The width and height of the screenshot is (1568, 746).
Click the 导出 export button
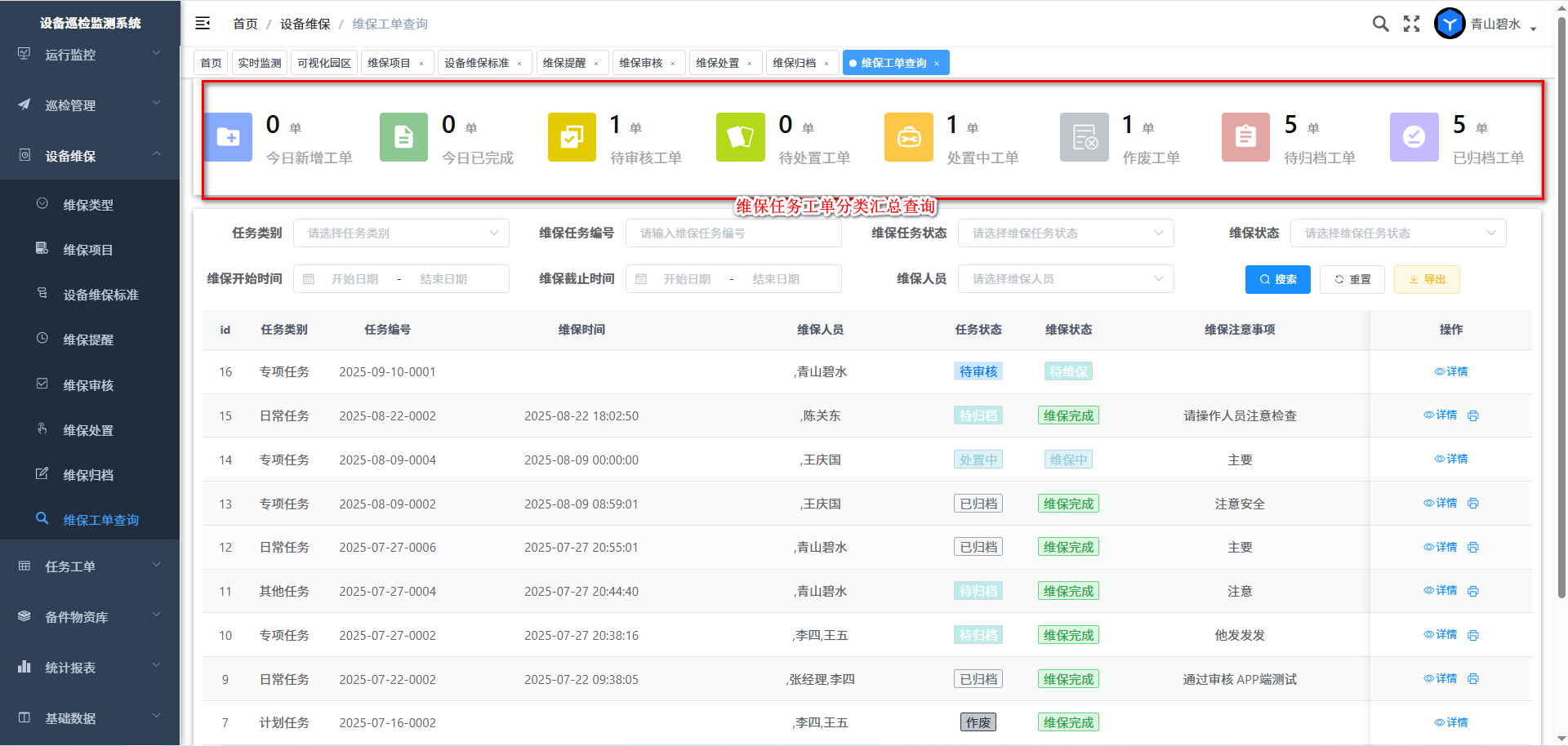pos(1426,279)
